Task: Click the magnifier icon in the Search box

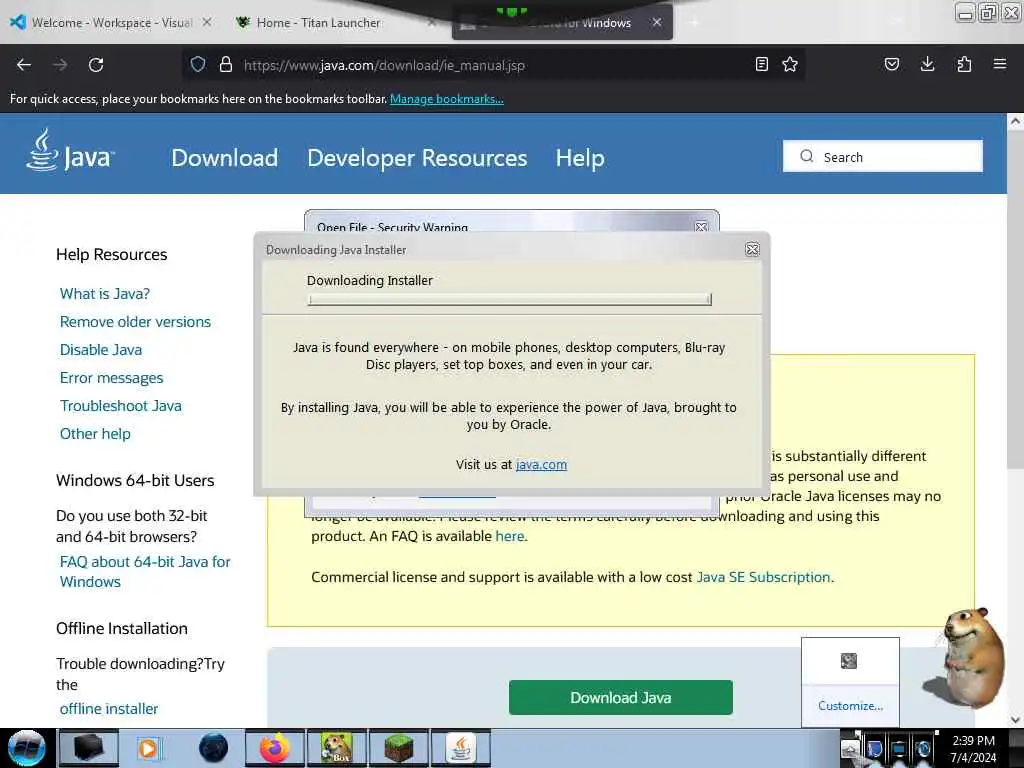Action: pos(807,156)
